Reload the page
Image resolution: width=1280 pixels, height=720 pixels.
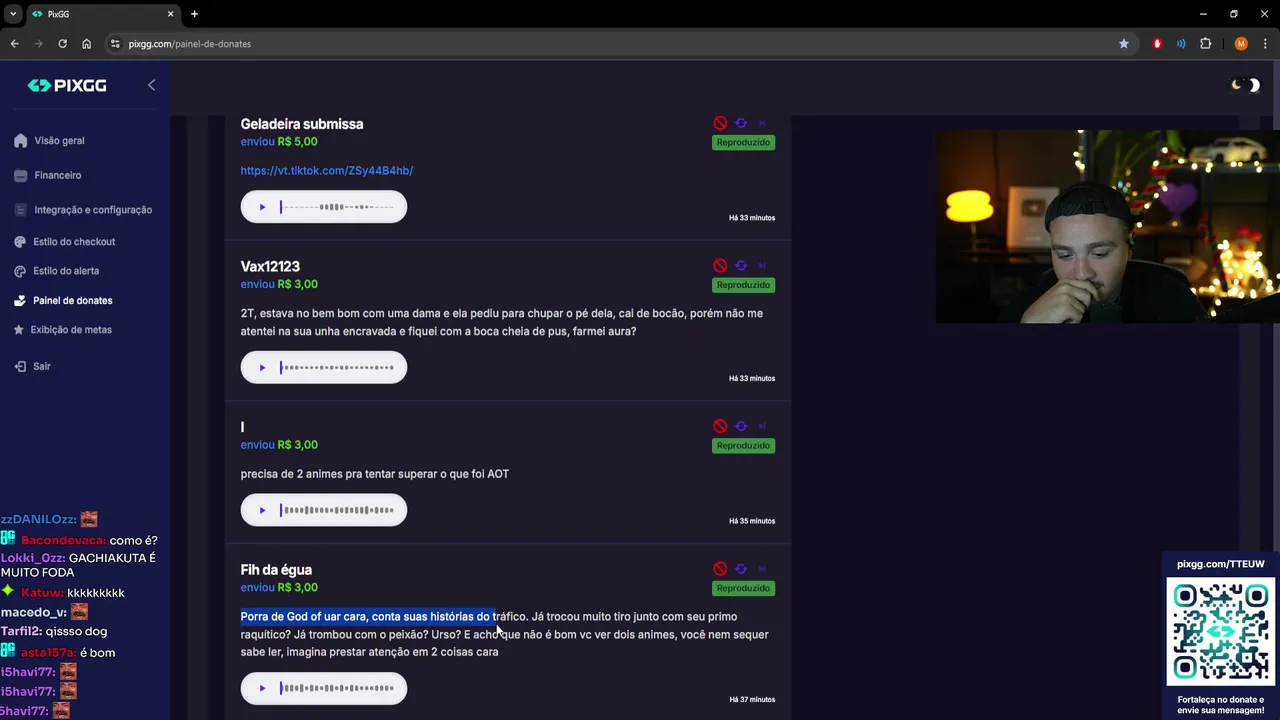tap(62, 44)
